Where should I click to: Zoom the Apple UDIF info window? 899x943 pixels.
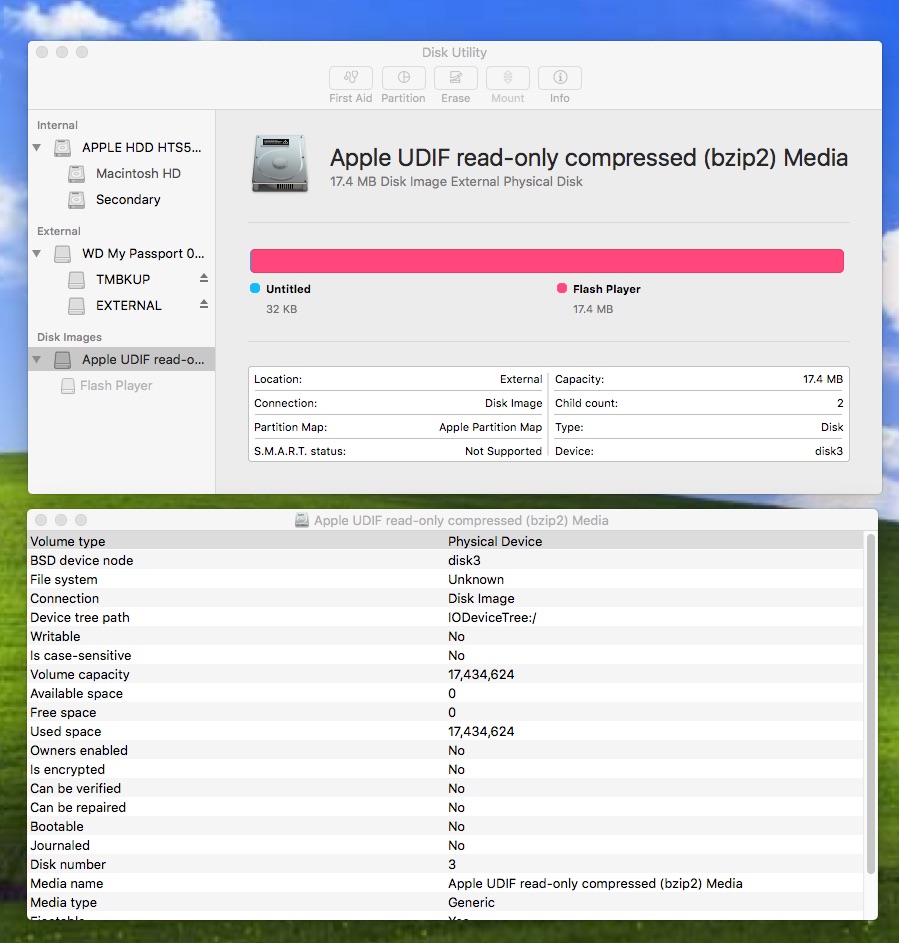81,520
